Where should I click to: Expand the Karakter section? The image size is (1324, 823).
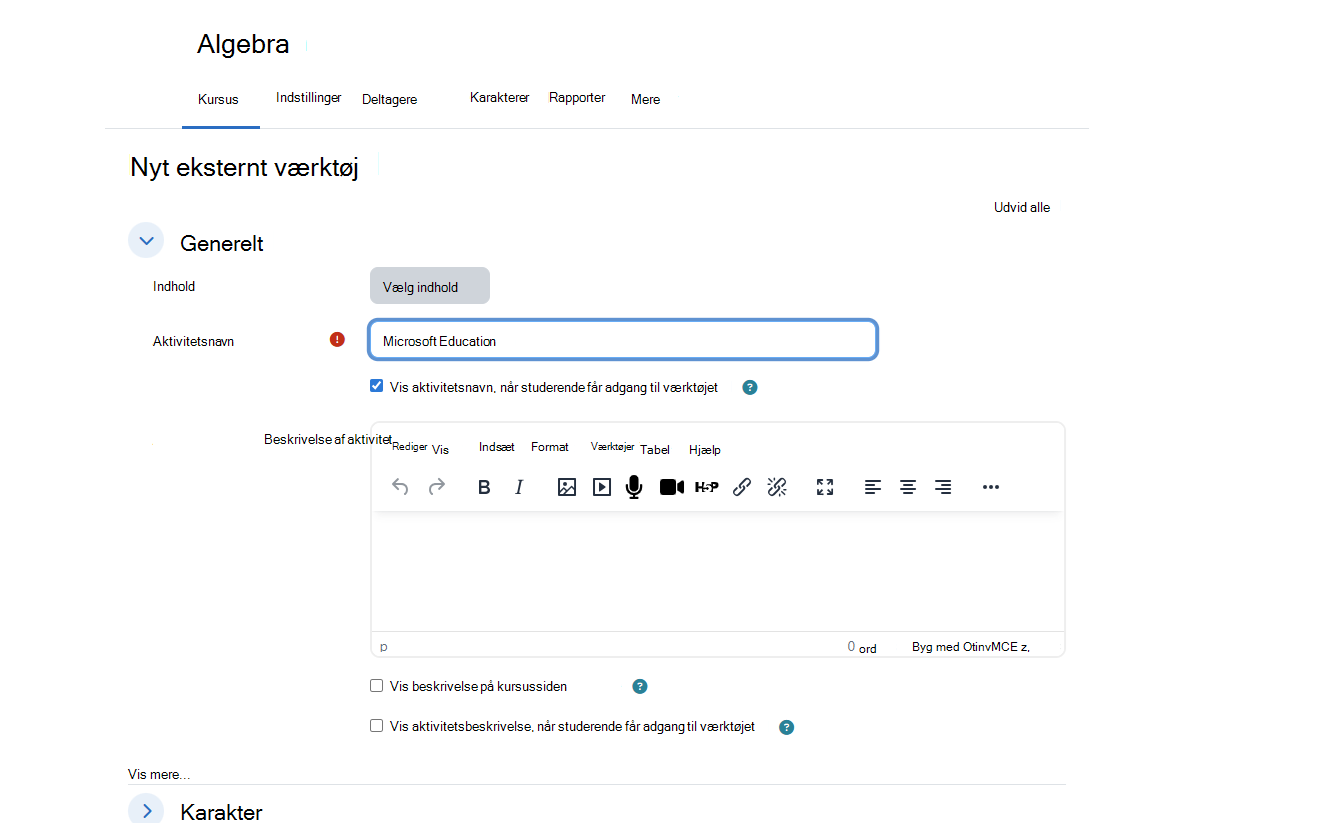coord(146,810)
